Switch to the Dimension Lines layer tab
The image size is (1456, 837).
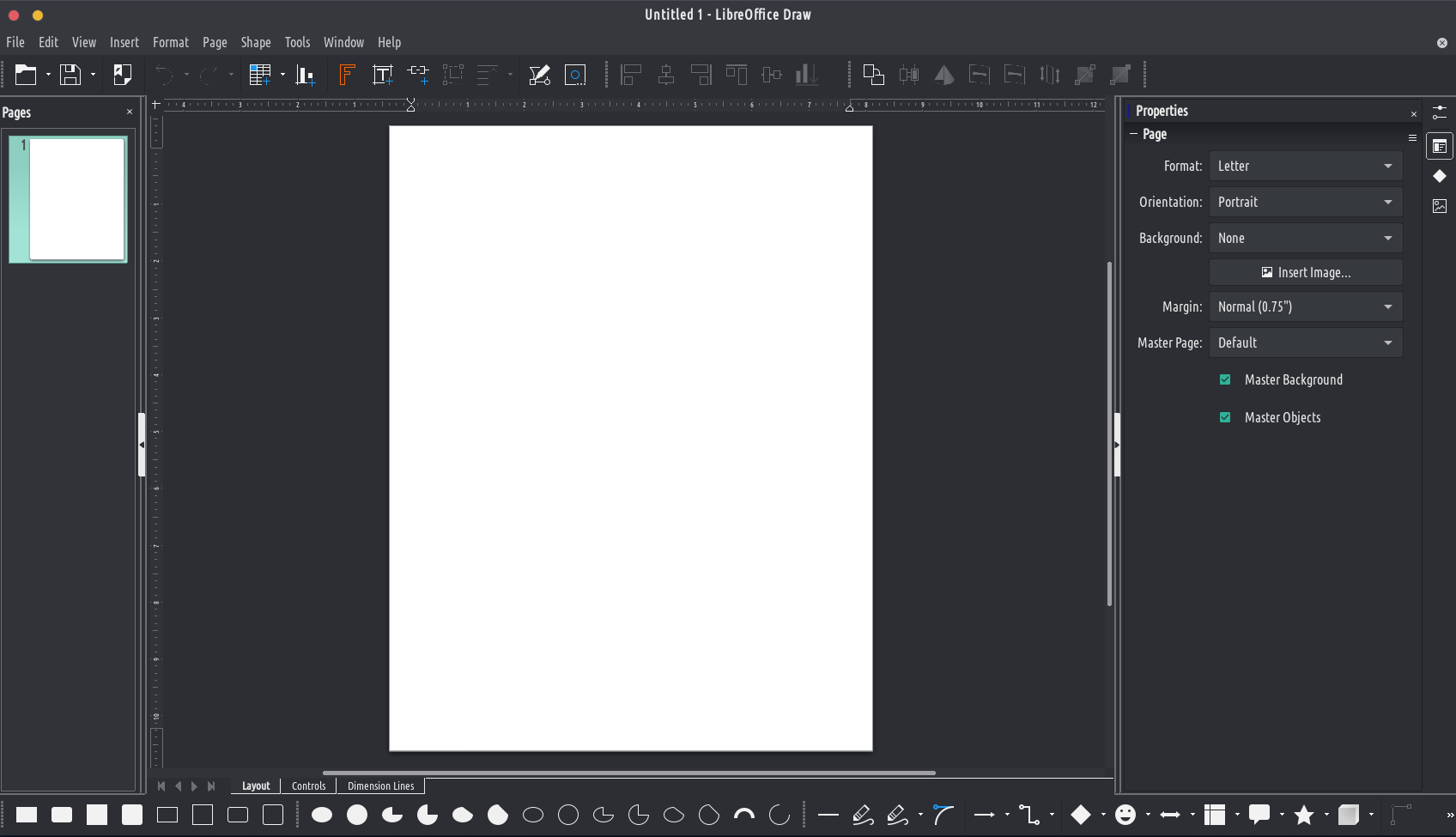[x=380, y=785]
